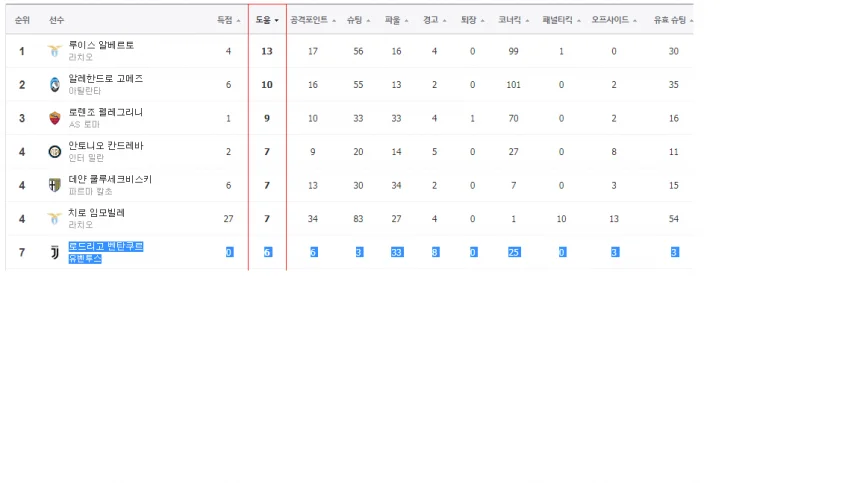
Task: Click the Parma crest beside 데얀 쿨루셰브스키
Action: point(54,185)
